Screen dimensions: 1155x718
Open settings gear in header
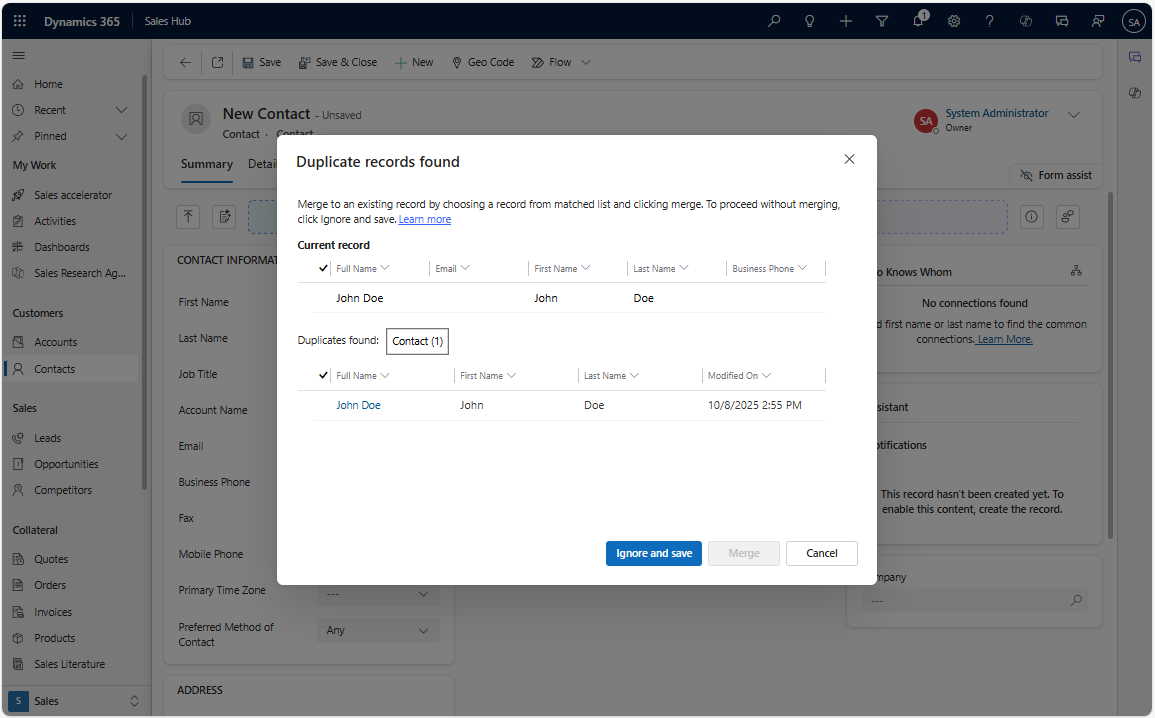[954, 21]
